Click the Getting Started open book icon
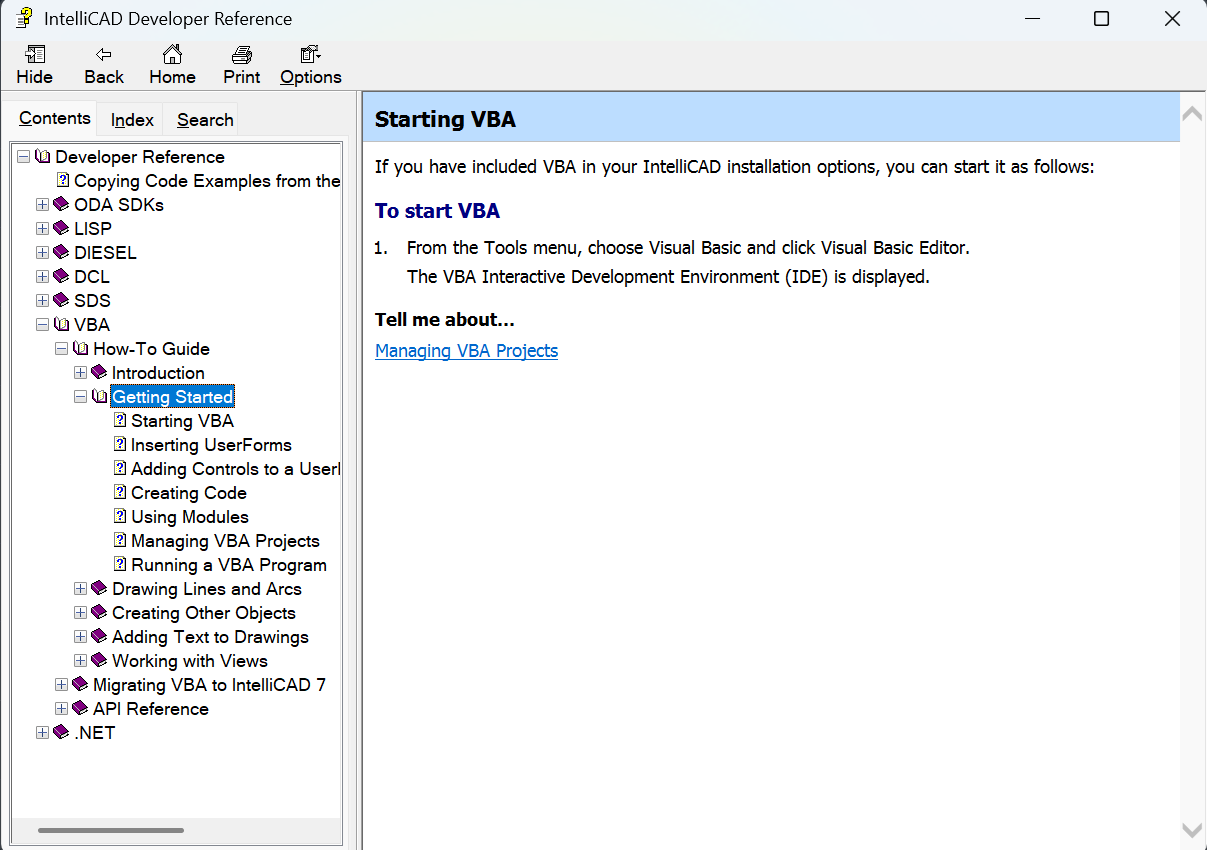Viewport: 1207px width, 850px height. coord(99,396)
